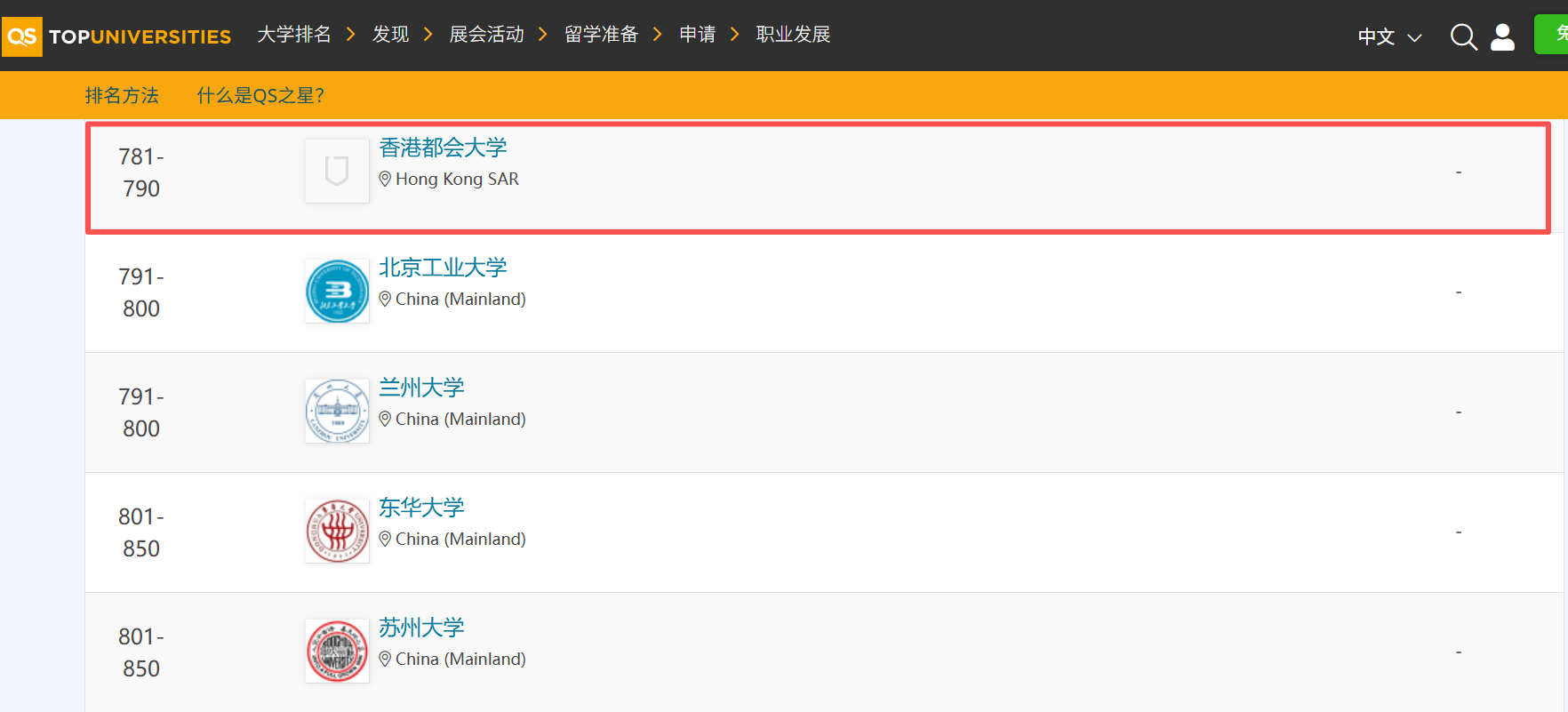Click the user account profile icon
1568x712 pixels.
point(1502,36)
